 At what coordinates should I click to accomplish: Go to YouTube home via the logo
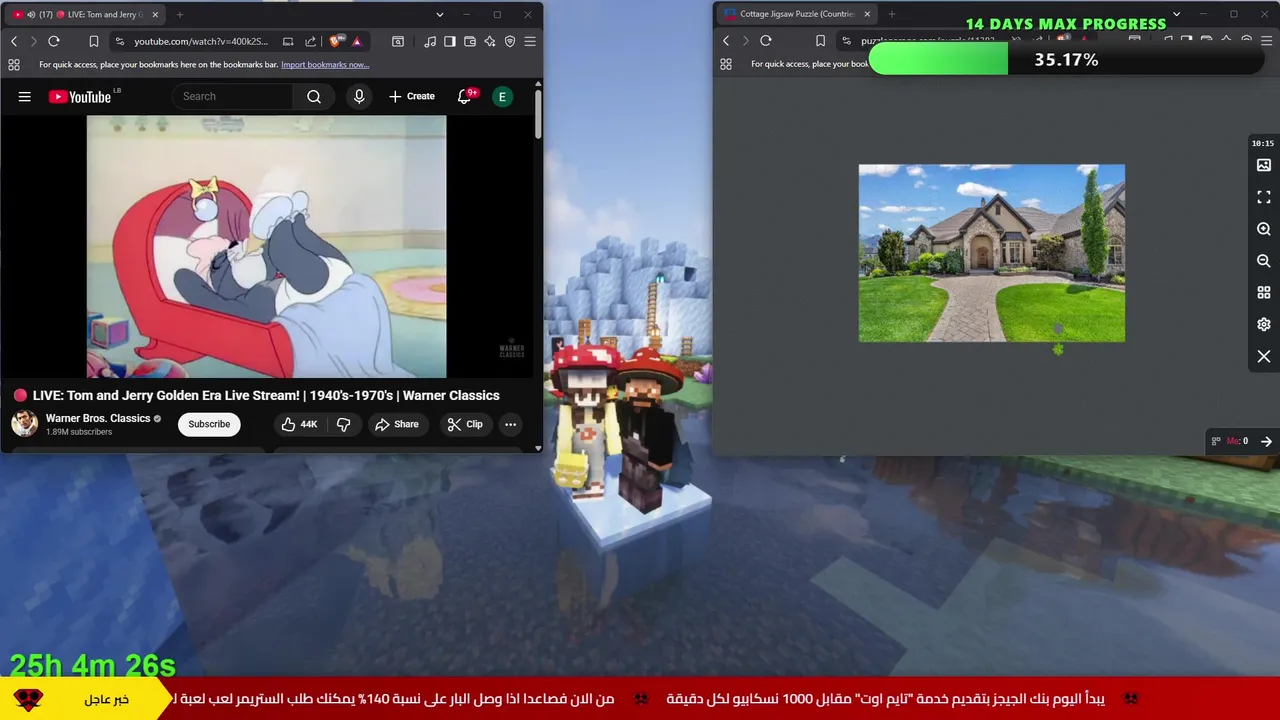(80, 97)
